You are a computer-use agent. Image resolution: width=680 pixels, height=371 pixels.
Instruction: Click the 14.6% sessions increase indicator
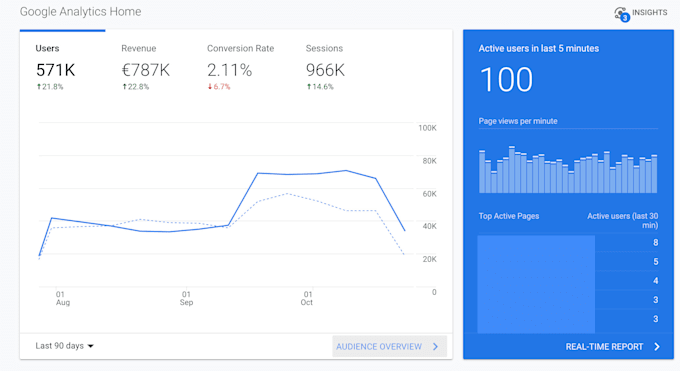pyautogui.click(x=320, y=87)
